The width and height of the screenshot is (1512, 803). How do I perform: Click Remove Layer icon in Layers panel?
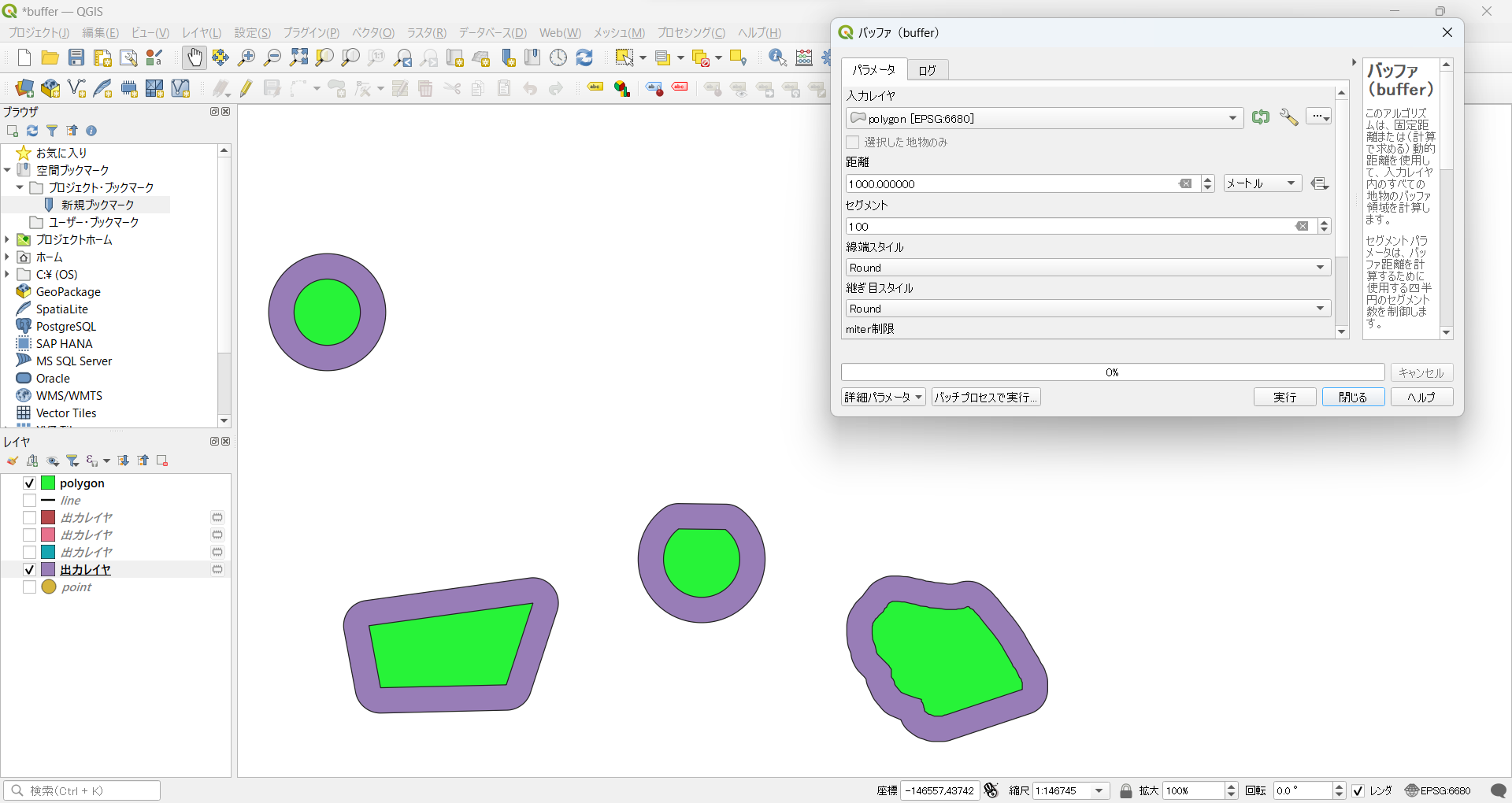click(162, 461)
